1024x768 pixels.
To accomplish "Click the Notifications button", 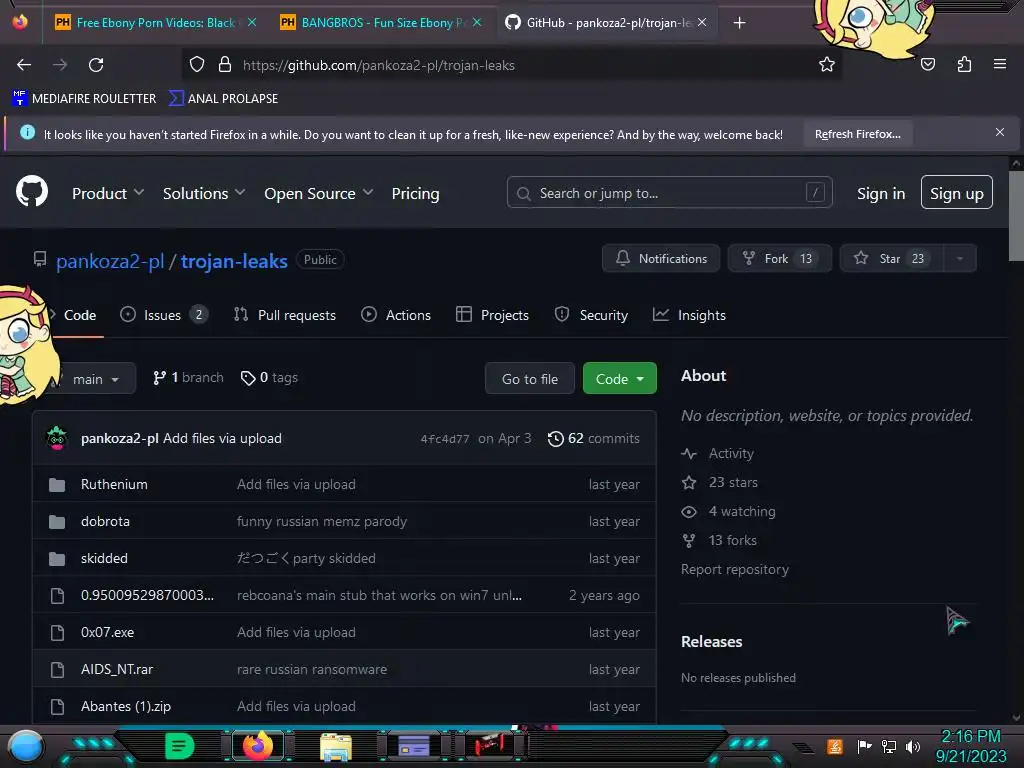I will 661,259.
